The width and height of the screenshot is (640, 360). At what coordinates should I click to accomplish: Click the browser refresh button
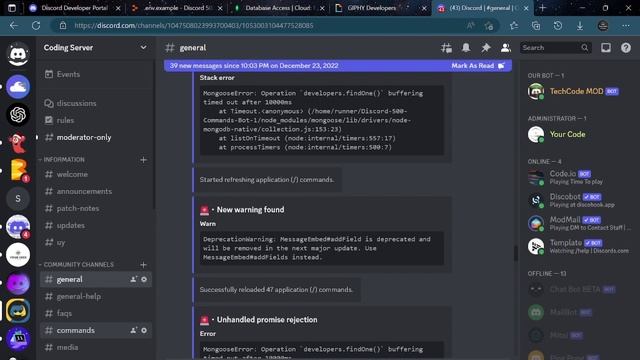pos(36,25)
